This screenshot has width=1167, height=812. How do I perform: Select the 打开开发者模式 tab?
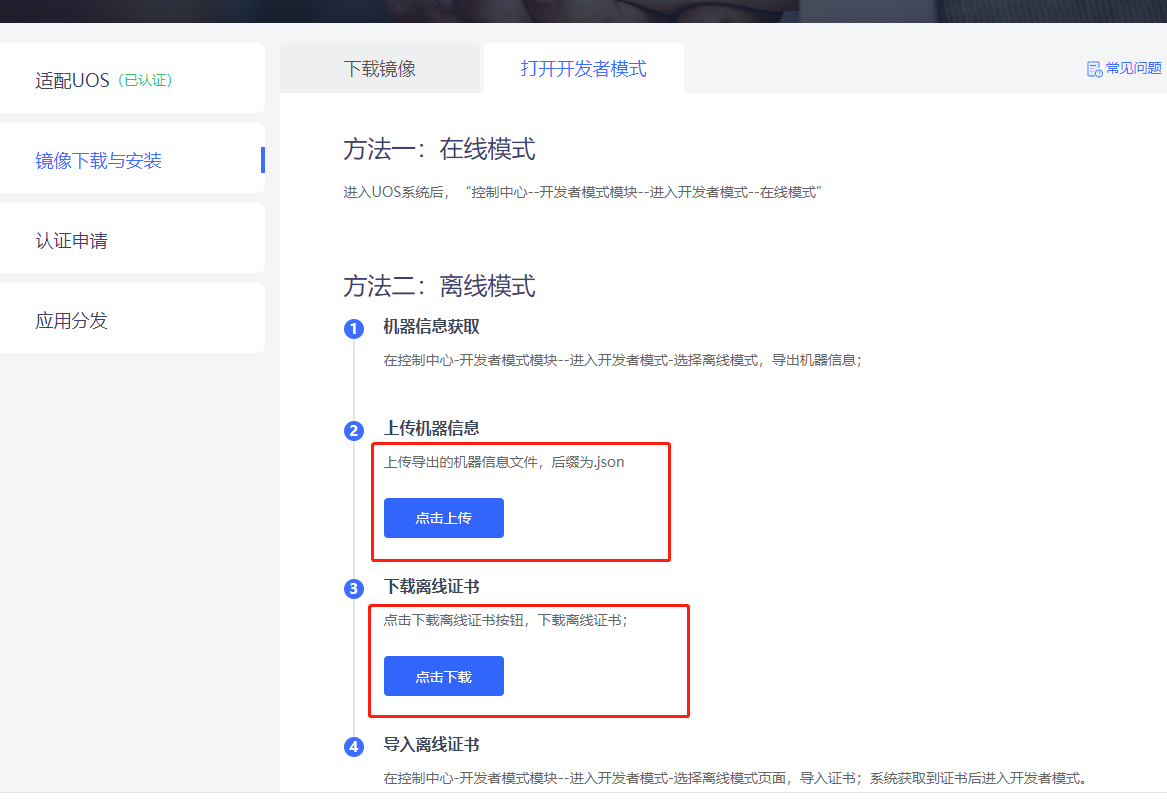[x=584, y=67]
